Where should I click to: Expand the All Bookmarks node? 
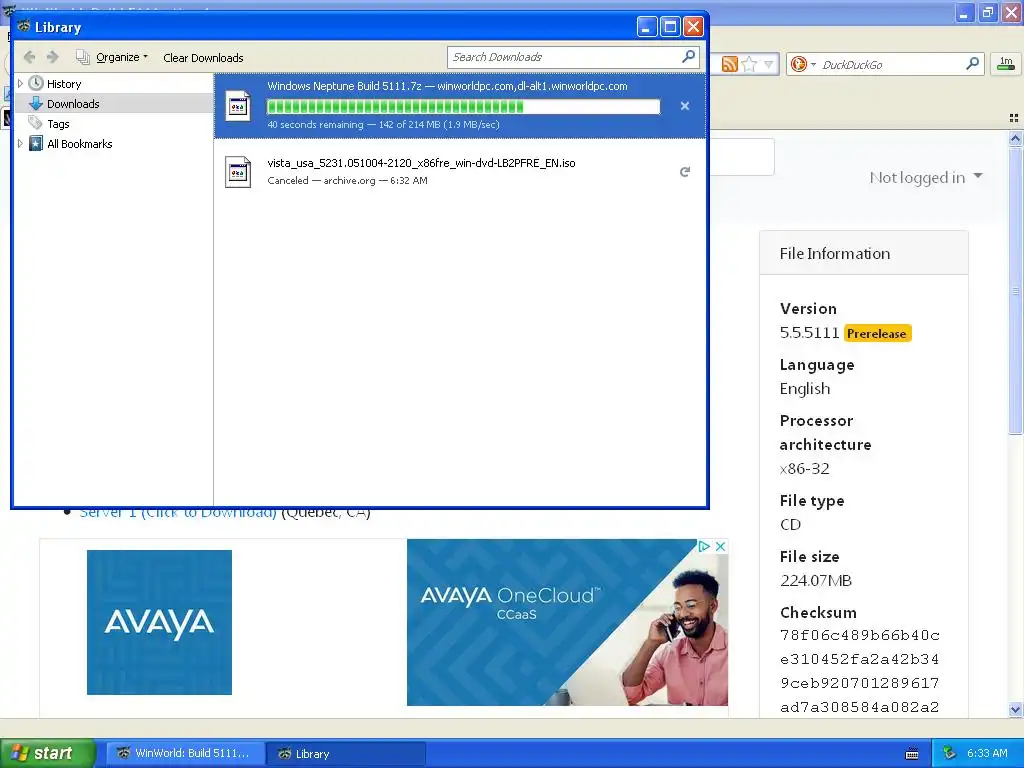tap(20, 144)
